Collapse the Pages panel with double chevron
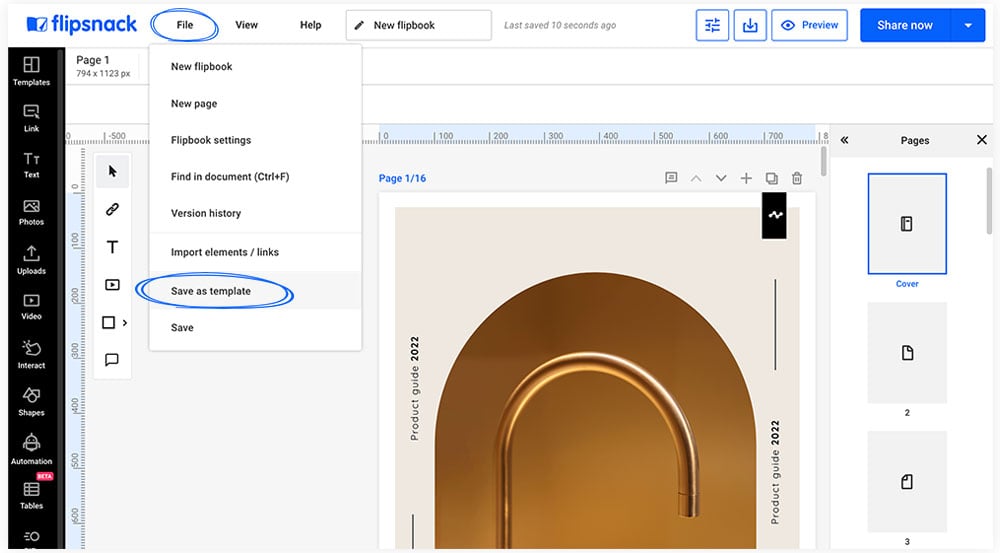 tap(844, 140)
